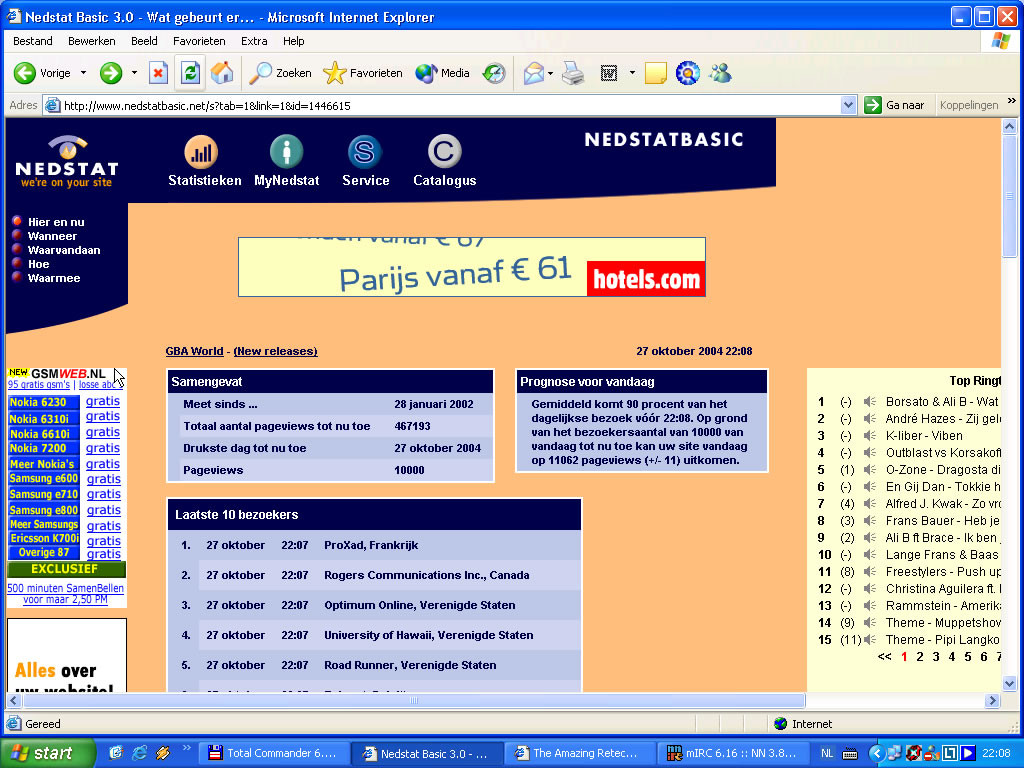
Task: Click the Waarmee sidebar link
Action: click(54, 278)
